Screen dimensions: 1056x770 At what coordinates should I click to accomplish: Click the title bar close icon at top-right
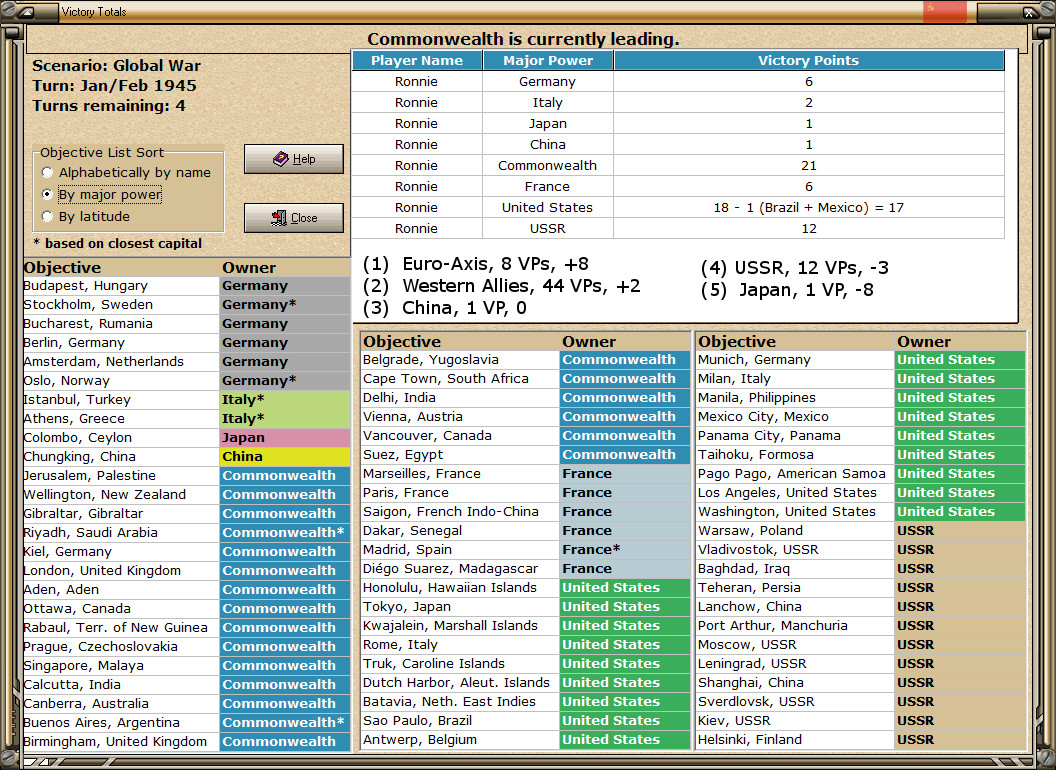click(x=1028, y=11)
